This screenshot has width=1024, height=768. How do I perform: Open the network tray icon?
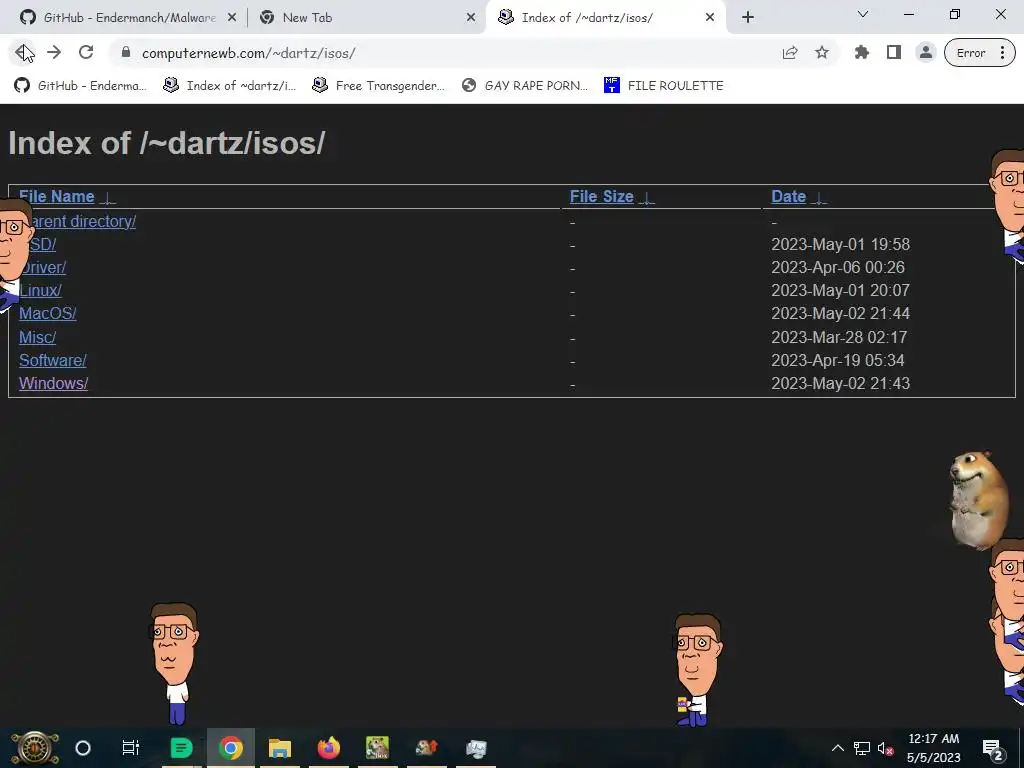tap(862, 748)
